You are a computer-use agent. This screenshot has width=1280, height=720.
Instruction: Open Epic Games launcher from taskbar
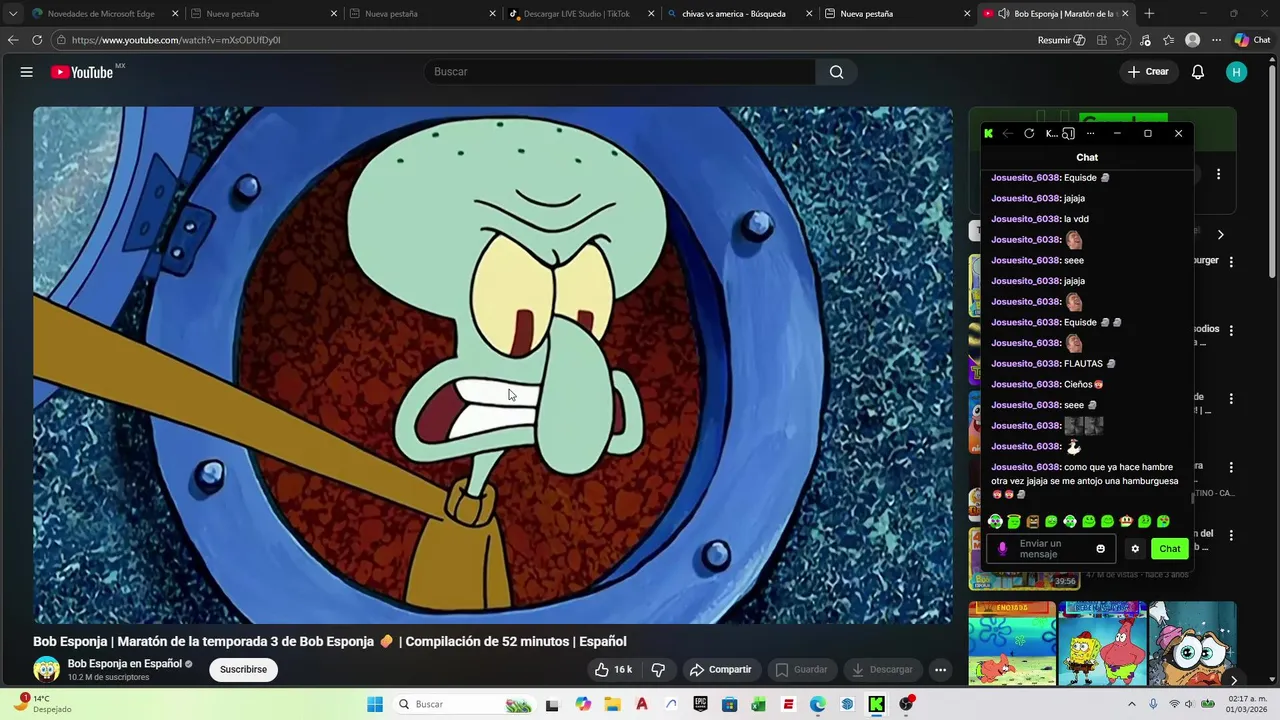[700, 704]
